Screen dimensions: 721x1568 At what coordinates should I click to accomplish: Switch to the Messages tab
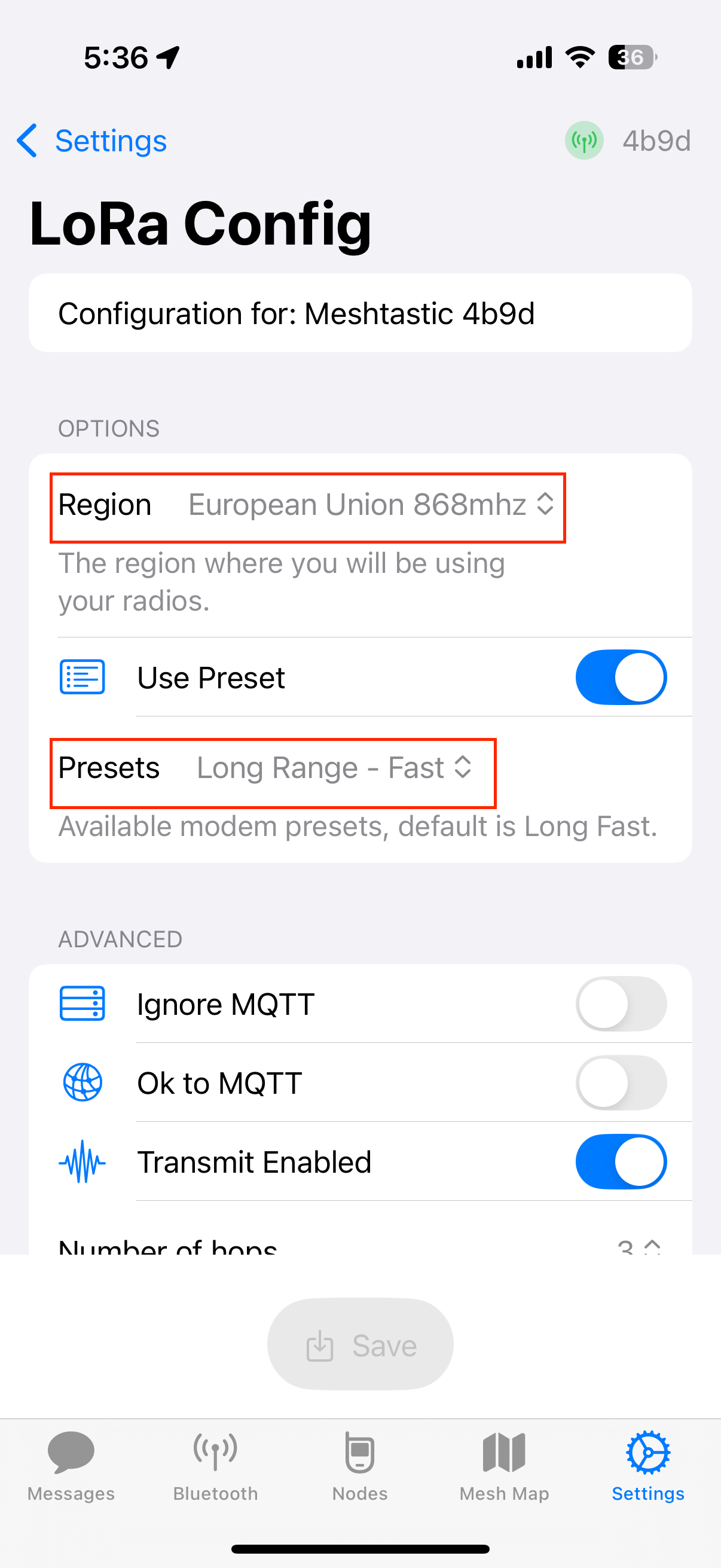coord(71,1466)
